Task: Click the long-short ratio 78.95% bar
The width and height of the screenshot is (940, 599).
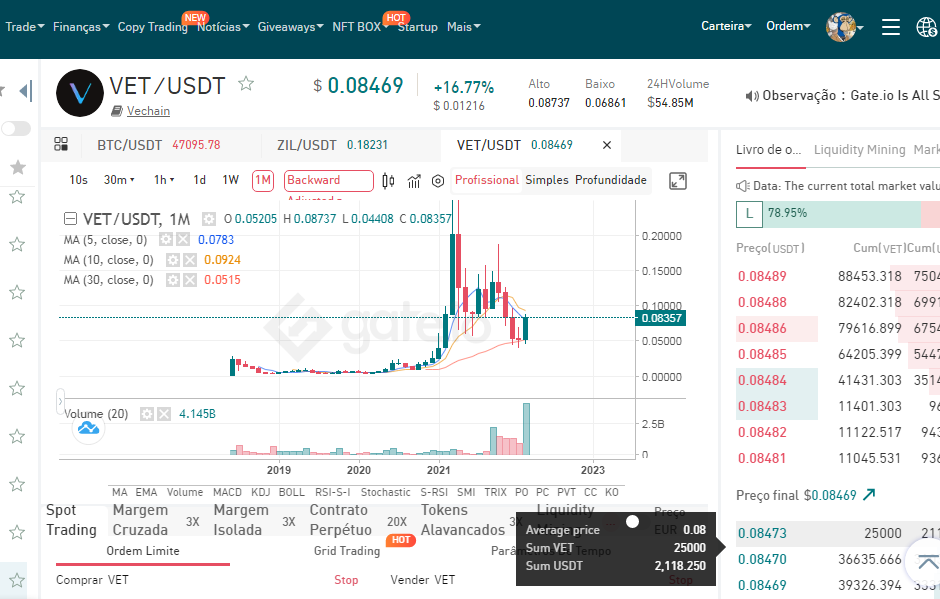Action: click(842, 214)
